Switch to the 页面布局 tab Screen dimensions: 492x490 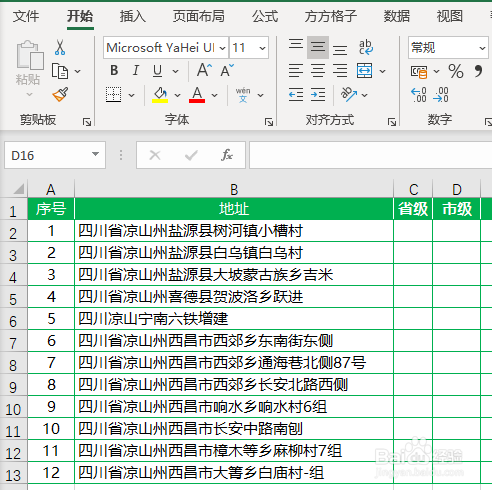pos(199,16)
